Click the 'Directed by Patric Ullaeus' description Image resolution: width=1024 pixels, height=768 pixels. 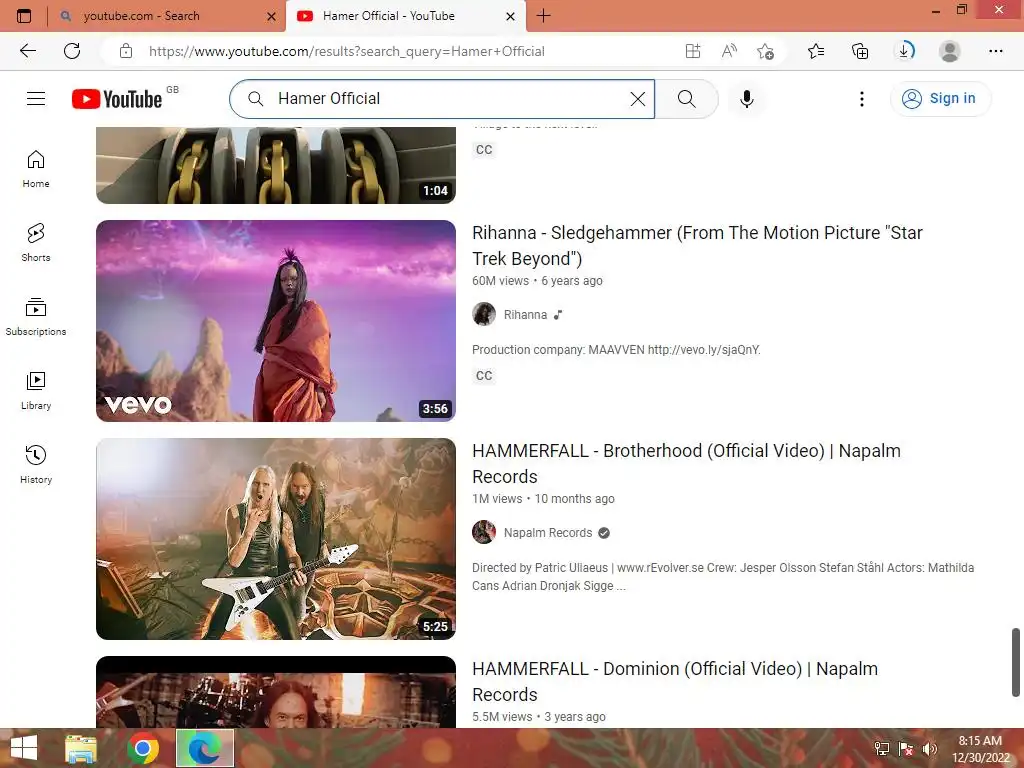tap(723, 577)
